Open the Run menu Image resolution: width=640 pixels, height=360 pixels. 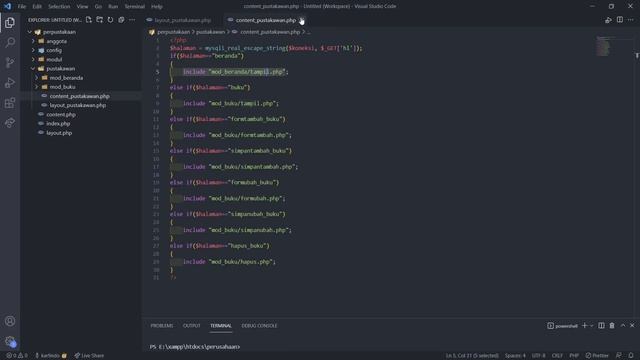tap(113, 7)
